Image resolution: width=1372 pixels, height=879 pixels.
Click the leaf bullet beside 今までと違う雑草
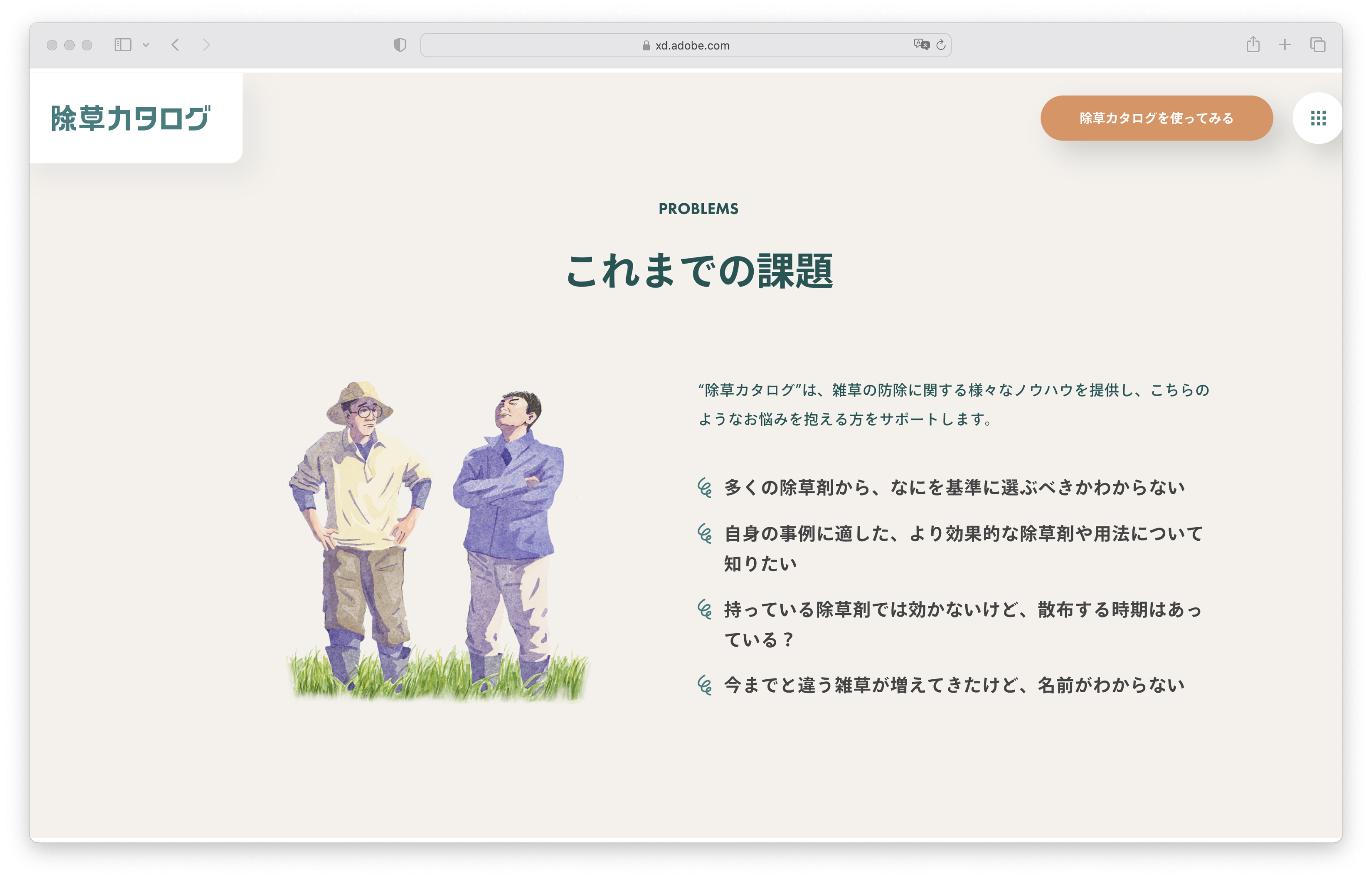(705, 685)
